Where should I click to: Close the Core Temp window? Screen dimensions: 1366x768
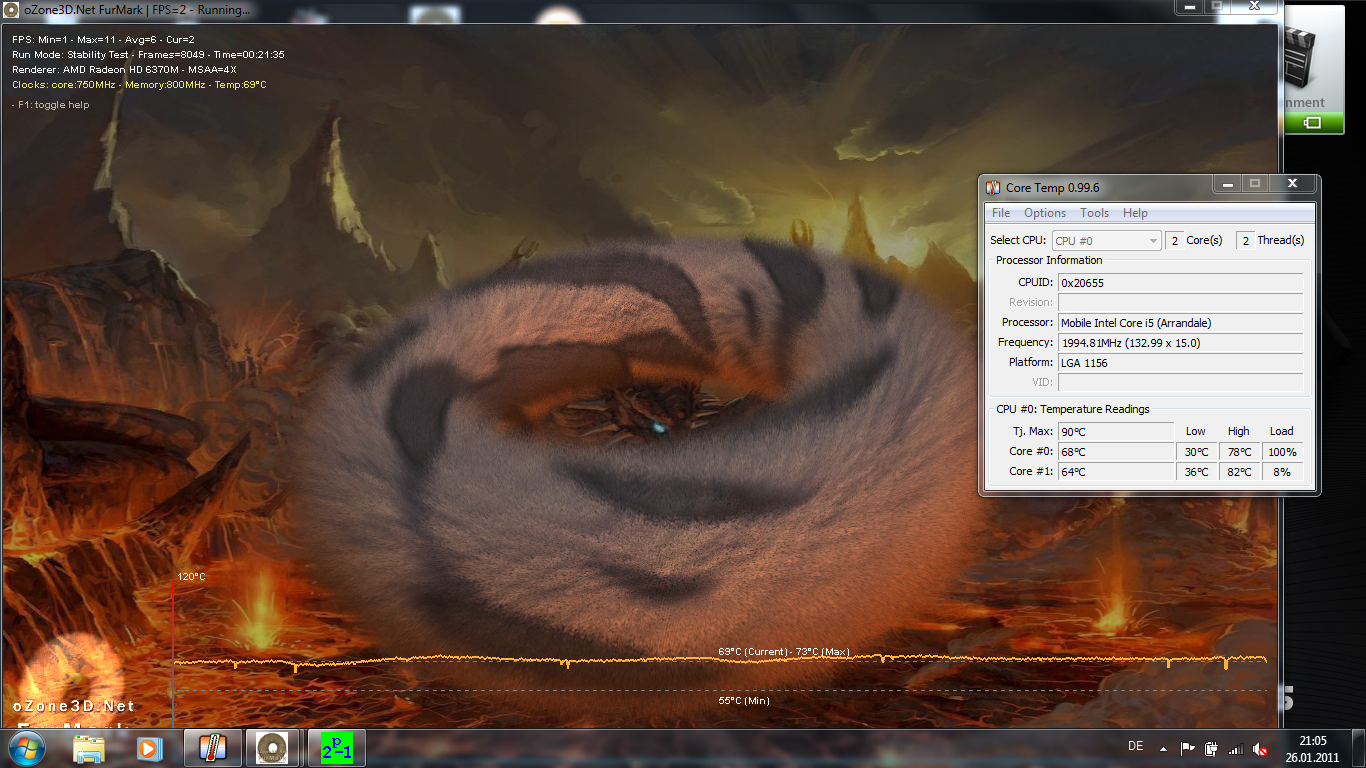click(1292, 184)
